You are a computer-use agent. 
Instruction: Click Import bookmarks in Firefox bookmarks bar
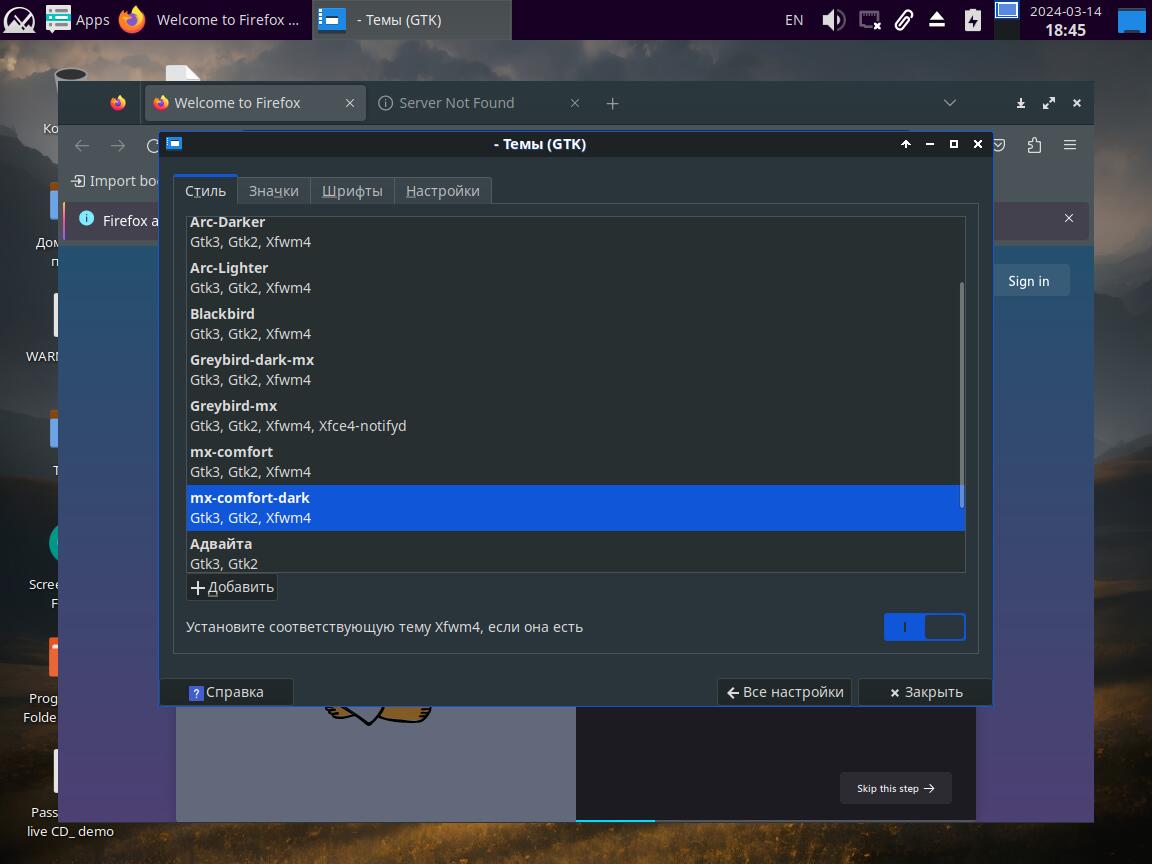pyautogui.click(x=114, y=181)
